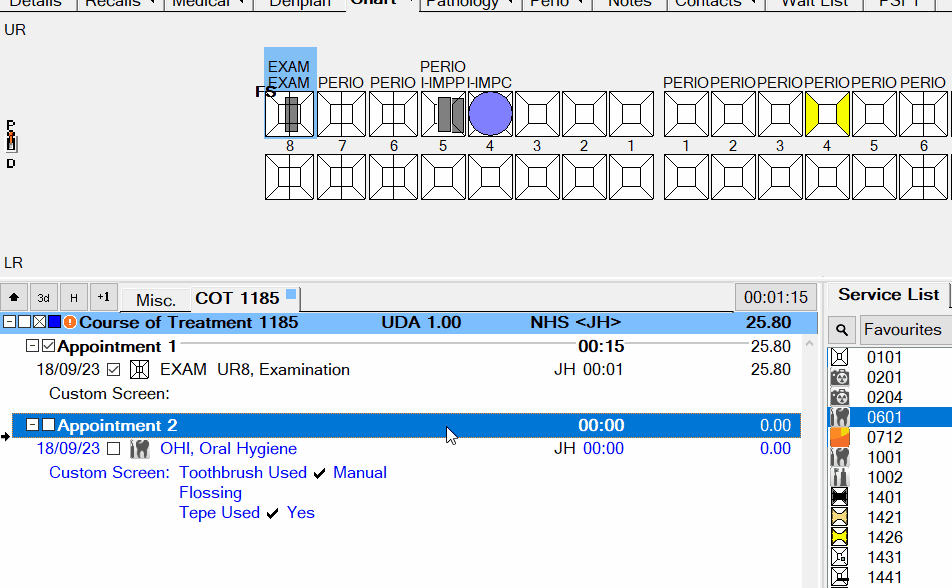Select the 0201 radiograph service icon
The width and height of the screenshot is (952, 588).
point(840,377)
